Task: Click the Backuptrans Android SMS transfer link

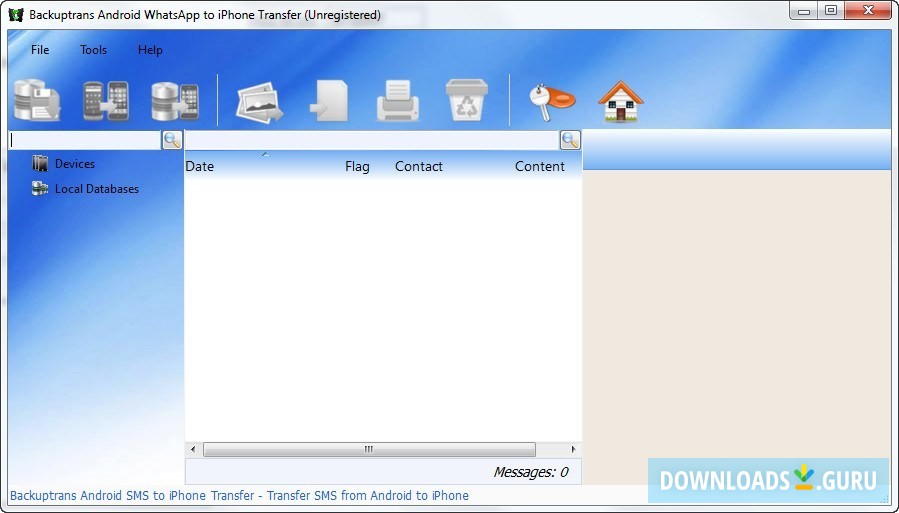Action: [239, 496]
